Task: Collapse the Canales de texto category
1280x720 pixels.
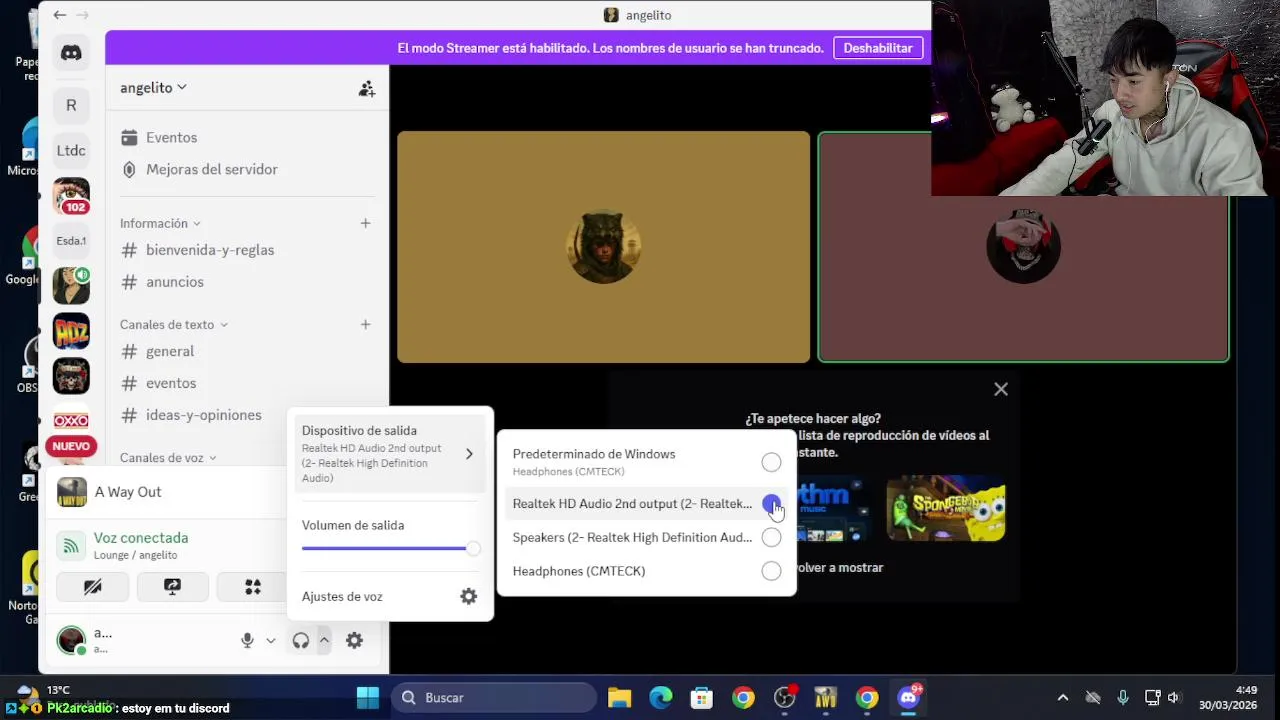Action: pyautogui.click(x=174, y=324)
